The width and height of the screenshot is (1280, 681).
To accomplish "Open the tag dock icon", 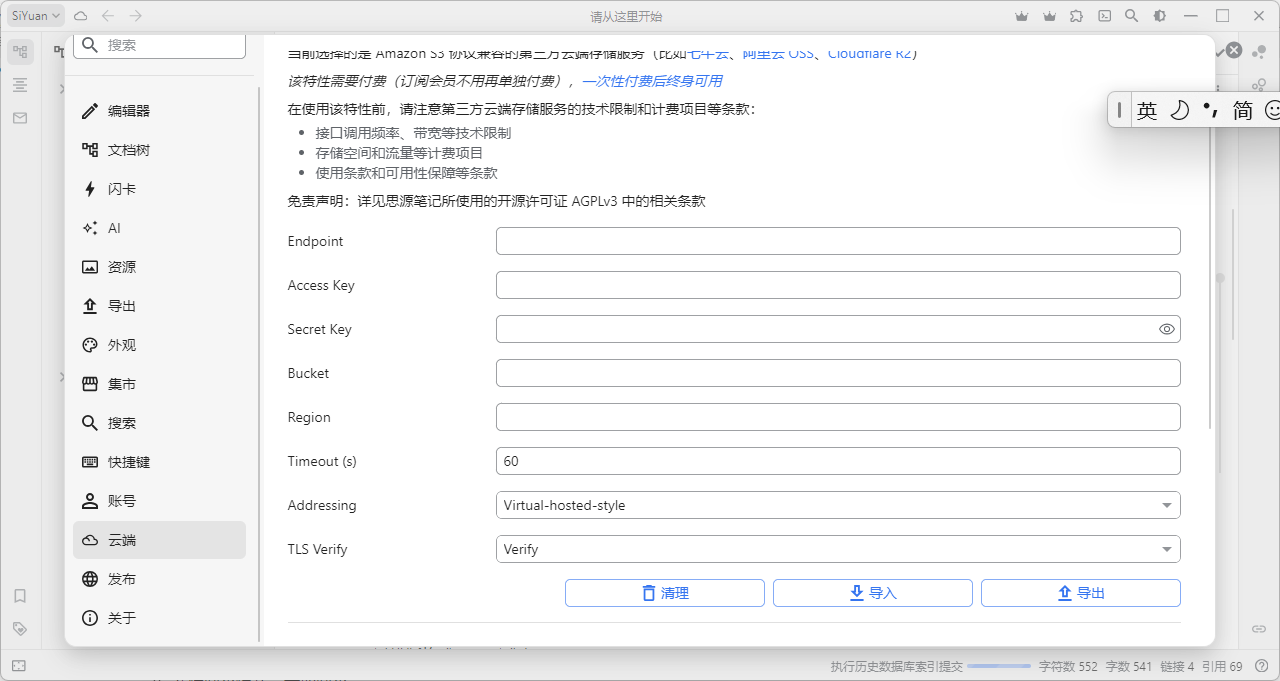I will 20,629.
